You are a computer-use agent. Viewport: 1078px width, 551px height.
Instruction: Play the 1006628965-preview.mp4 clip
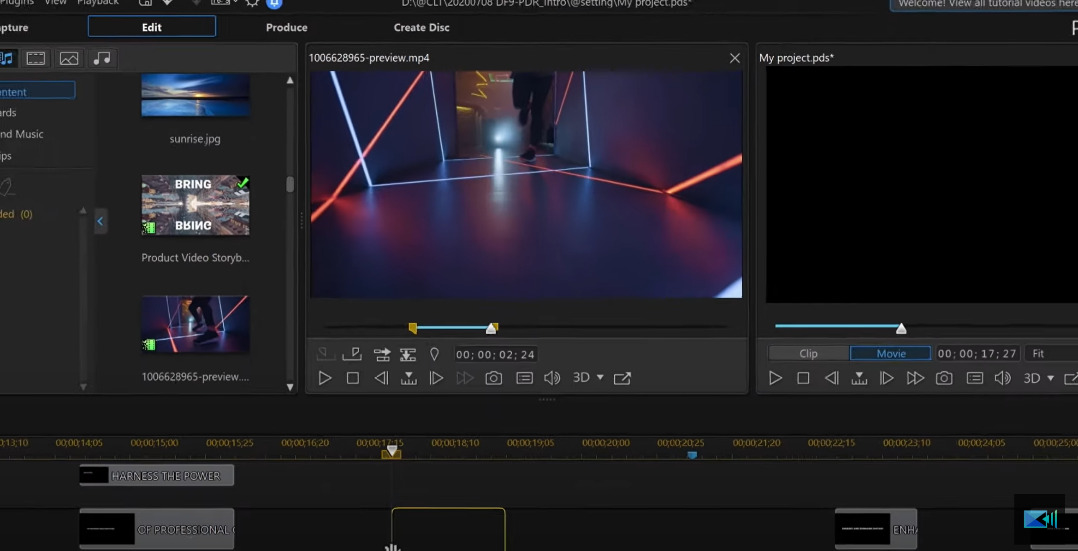325,378
